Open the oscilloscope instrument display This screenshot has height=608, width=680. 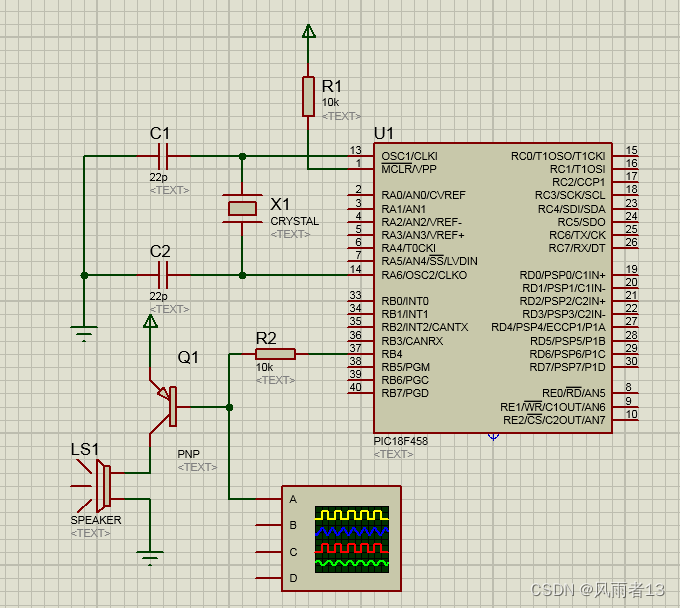(x=352, y=539)
